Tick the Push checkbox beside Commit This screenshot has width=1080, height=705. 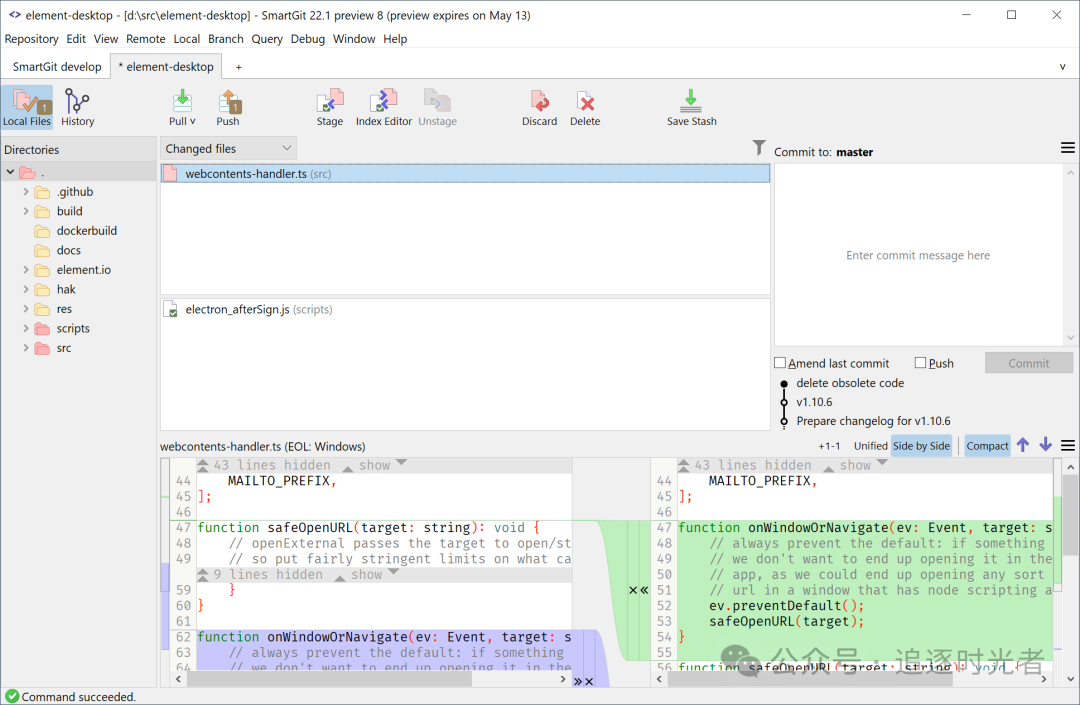[x=920, y=363]
